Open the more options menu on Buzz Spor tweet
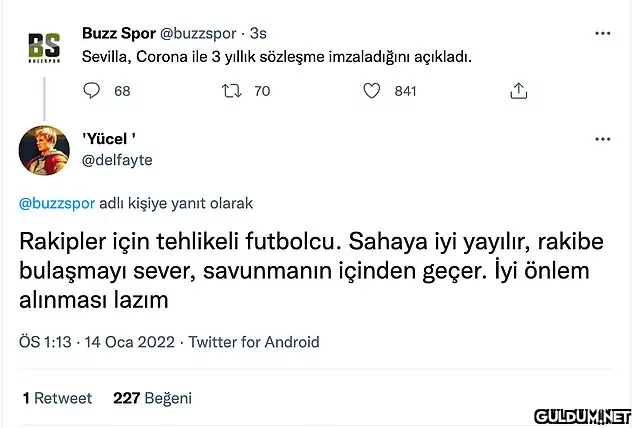 pyautogui.click(x=602, y=33)
